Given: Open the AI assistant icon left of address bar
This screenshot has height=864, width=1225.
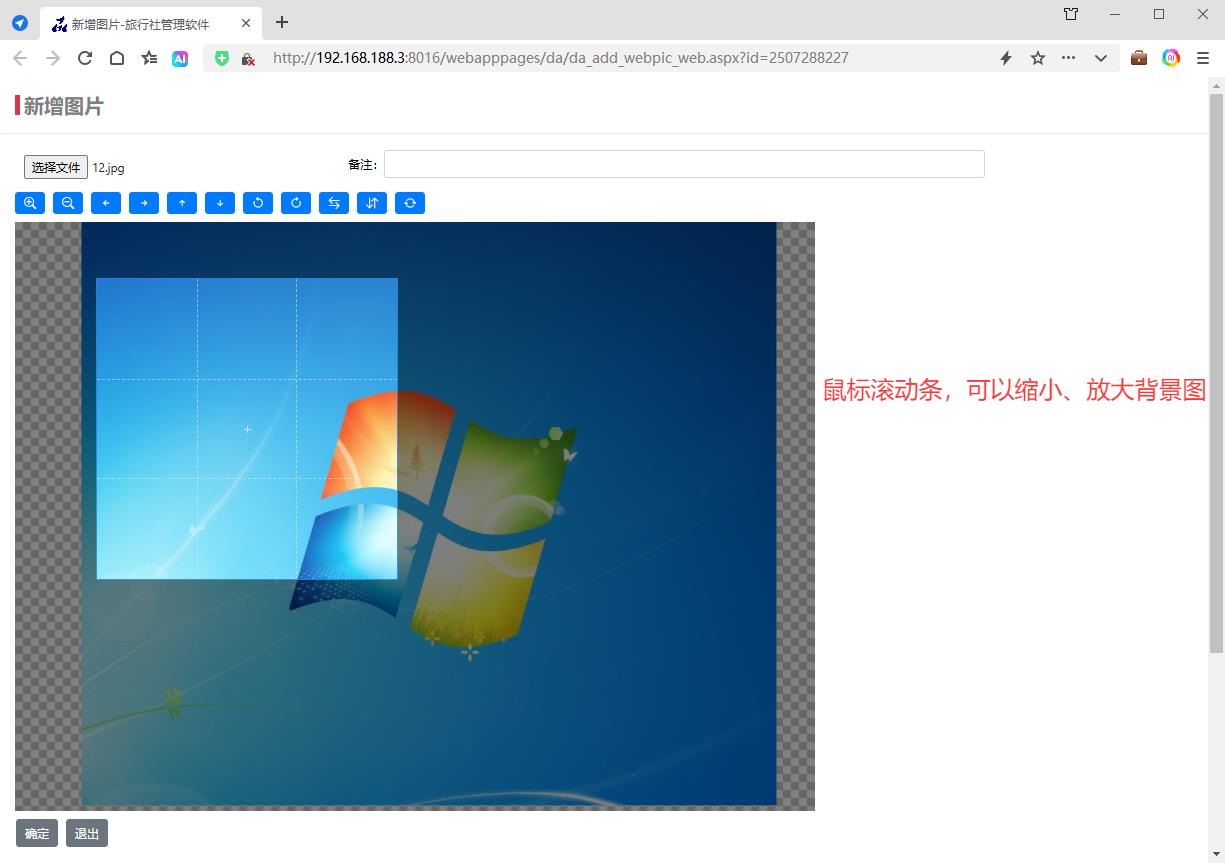Looking at the screenshot, I should [x=180, y=58].
